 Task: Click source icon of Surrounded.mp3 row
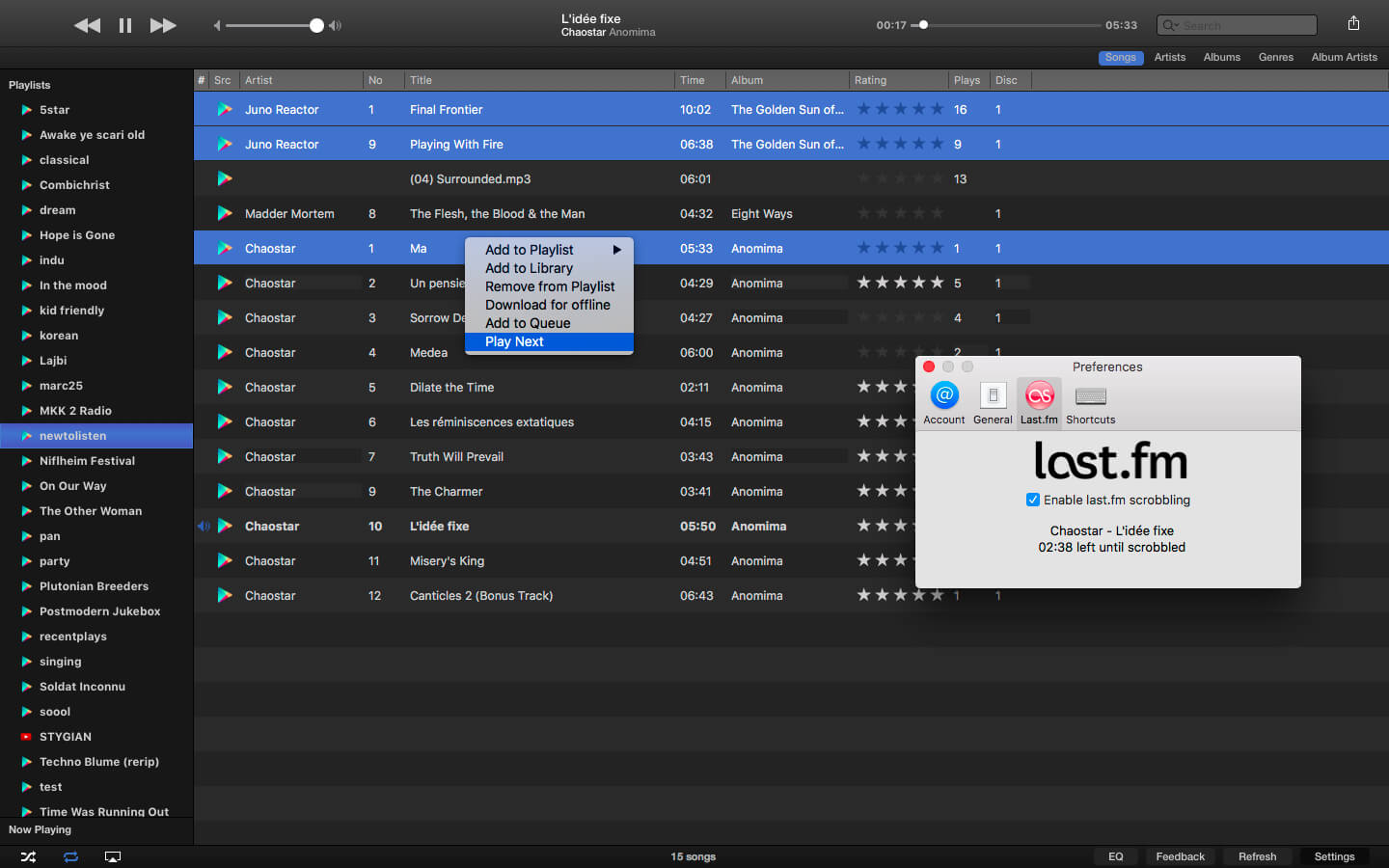coord(225,178)
